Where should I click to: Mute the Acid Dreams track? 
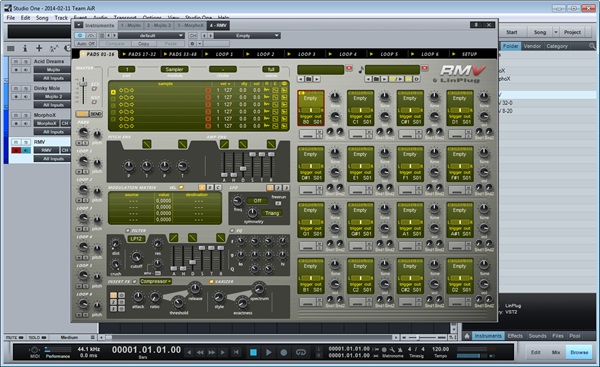(16, 61)
